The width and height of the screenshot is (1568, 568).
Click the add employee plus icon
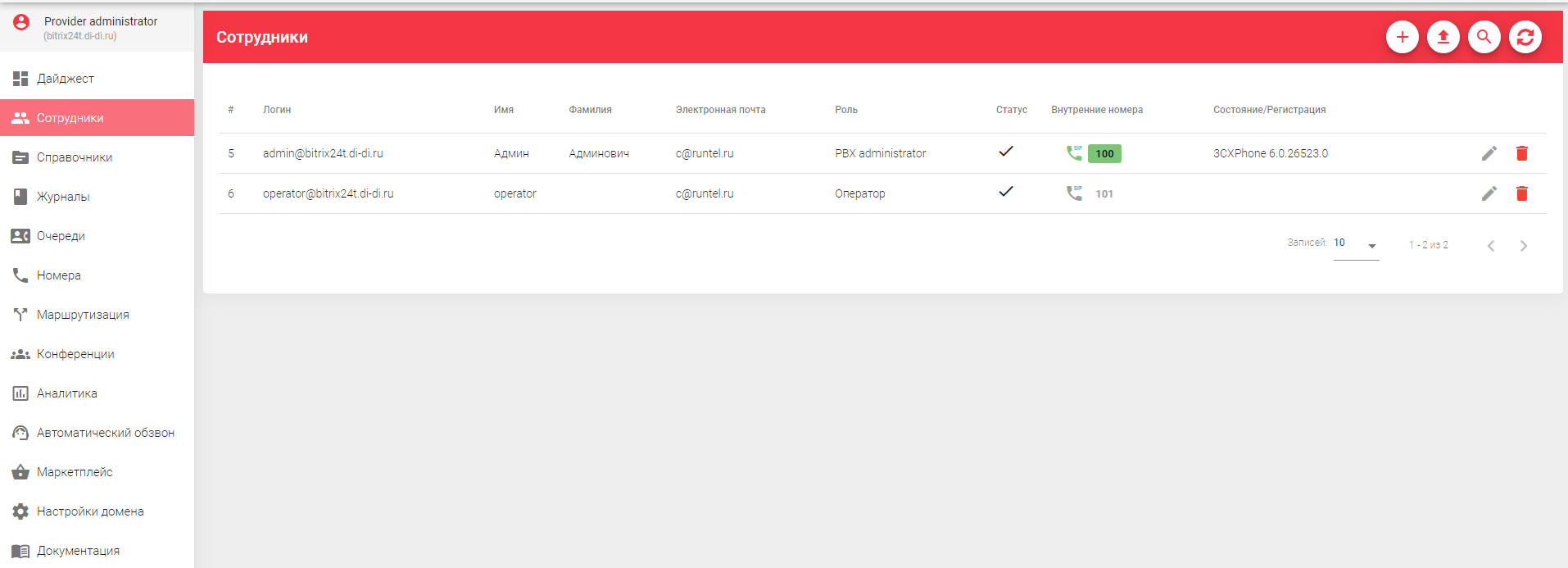point(1402,37)
